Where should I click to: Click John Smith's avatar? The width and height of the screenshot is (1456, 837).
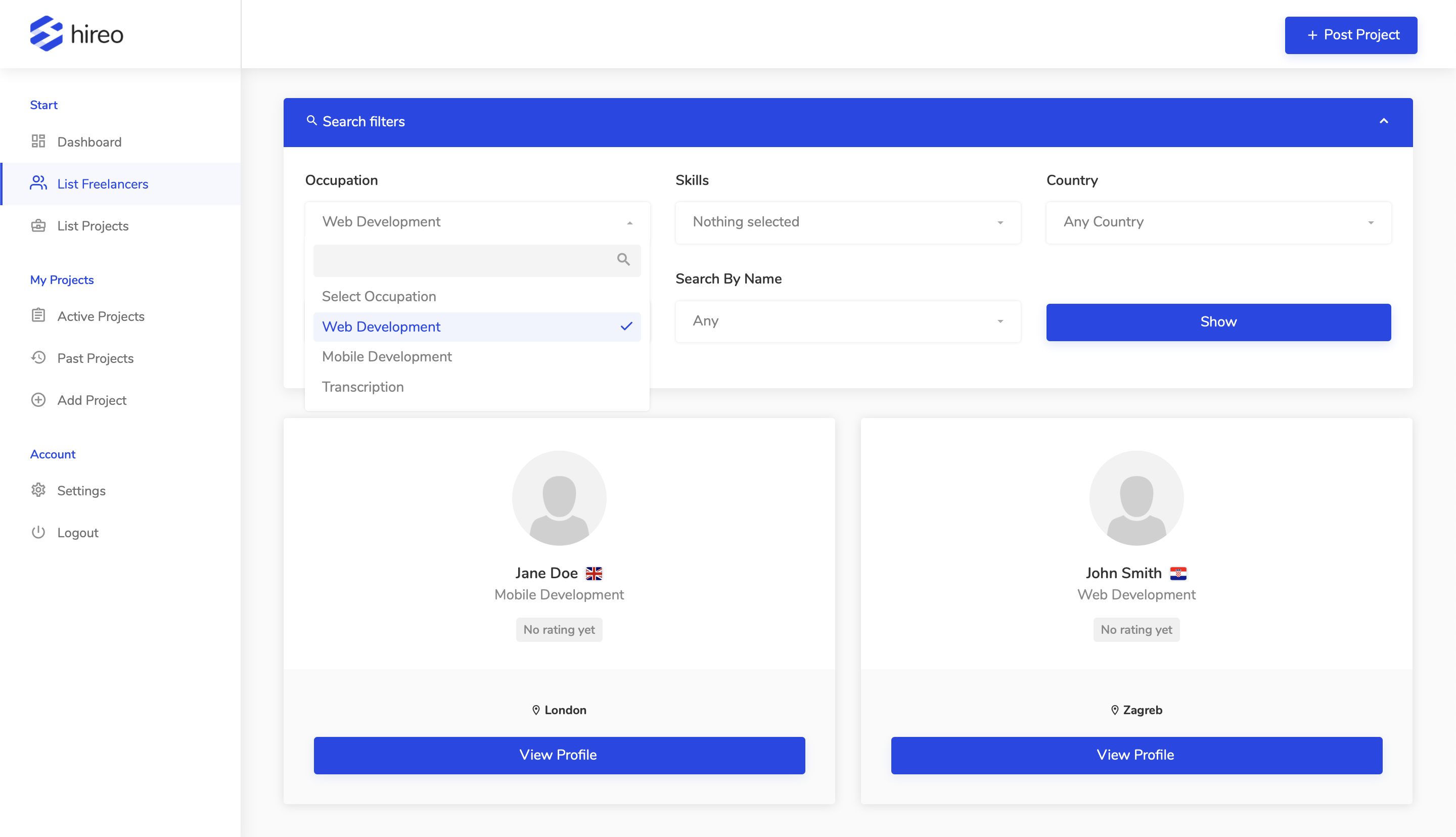pyautogui.click(x=1136, y=498)
